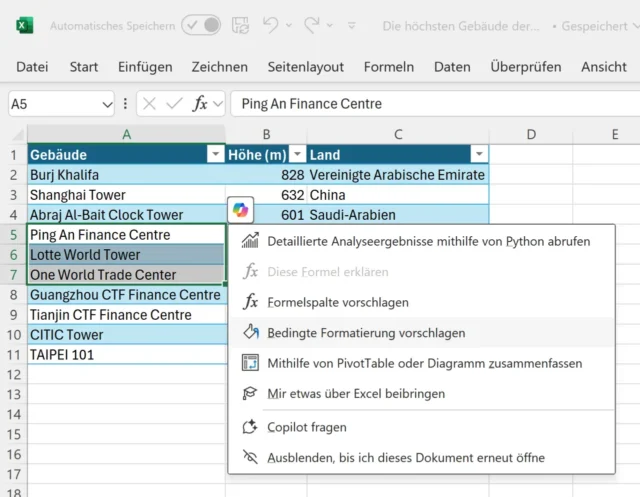The height and width of the screenshot is (497, 640).
Task: Click the Excel app icon in title bar
Action: [x=24, y=25]
